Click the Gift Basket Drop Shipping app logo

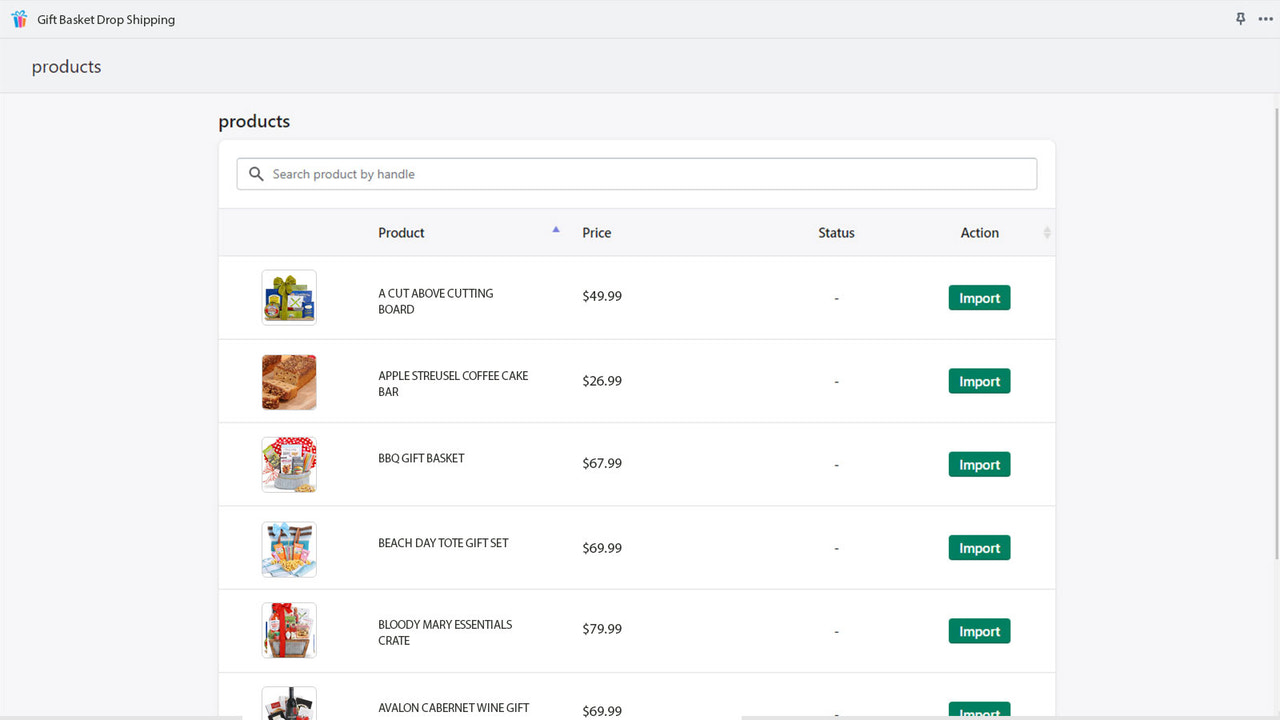(19, 19)
